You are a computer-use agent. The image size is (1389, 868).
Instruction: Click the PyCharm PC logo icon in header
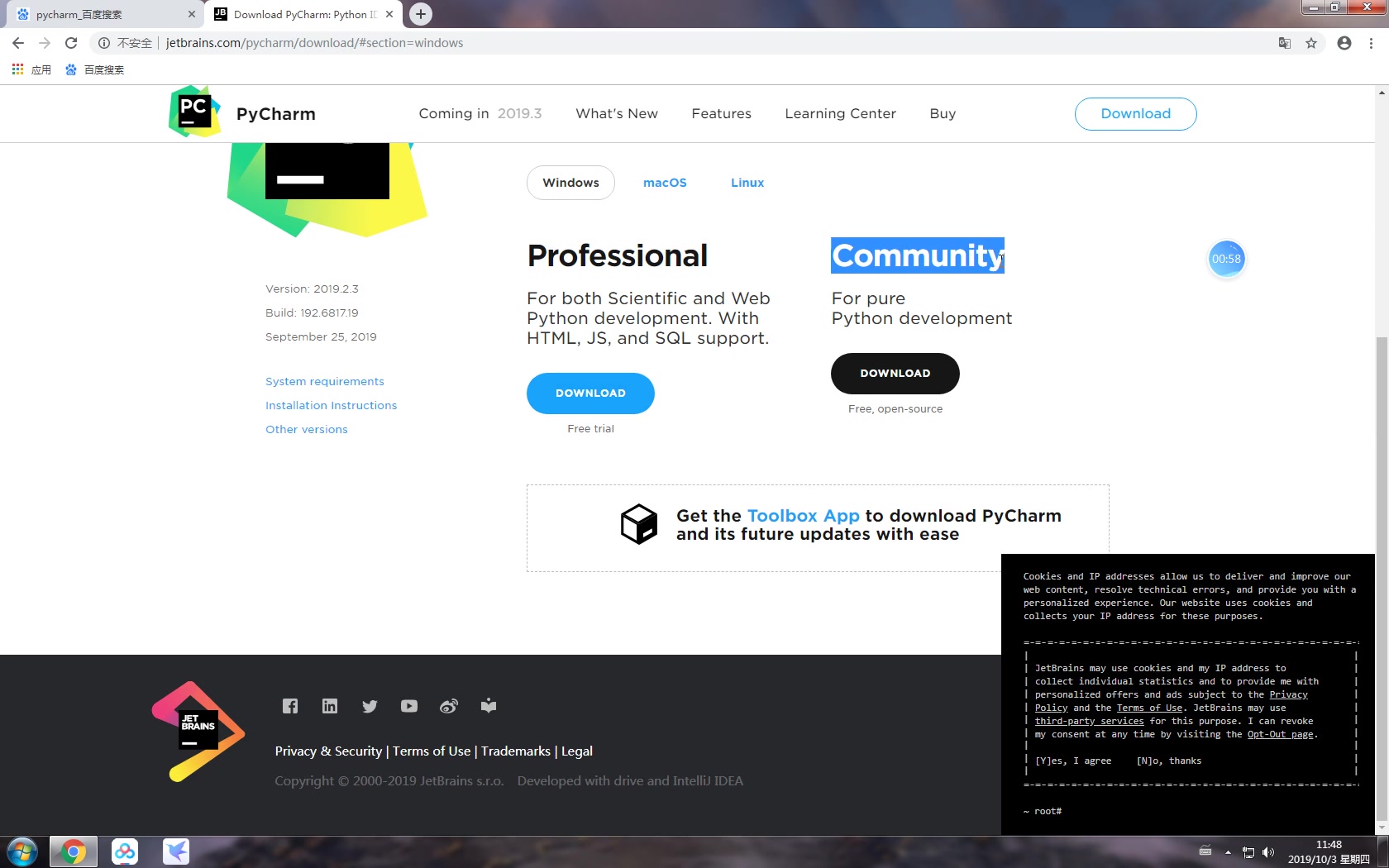point(194,112)
